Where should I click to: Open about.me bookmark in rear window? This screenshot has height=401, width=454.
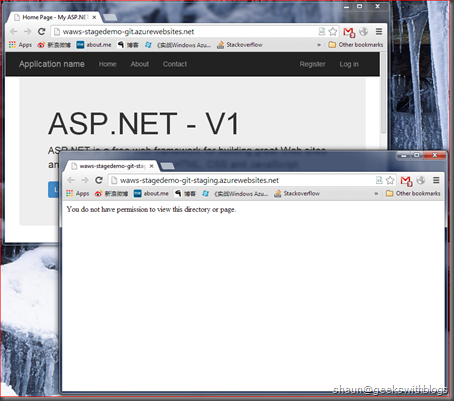(x=94, y=45)
